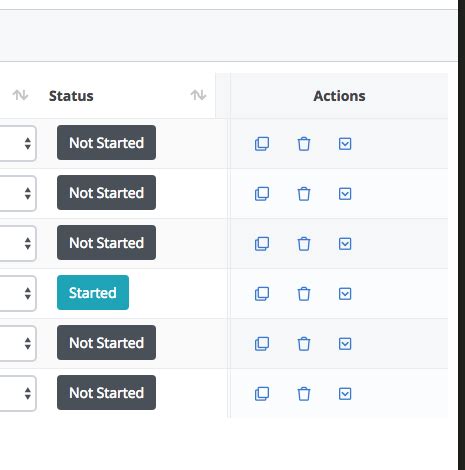Delete the first row using the trash icon
This screenshot has width=465, height=470.
click(x=304, y=144)
